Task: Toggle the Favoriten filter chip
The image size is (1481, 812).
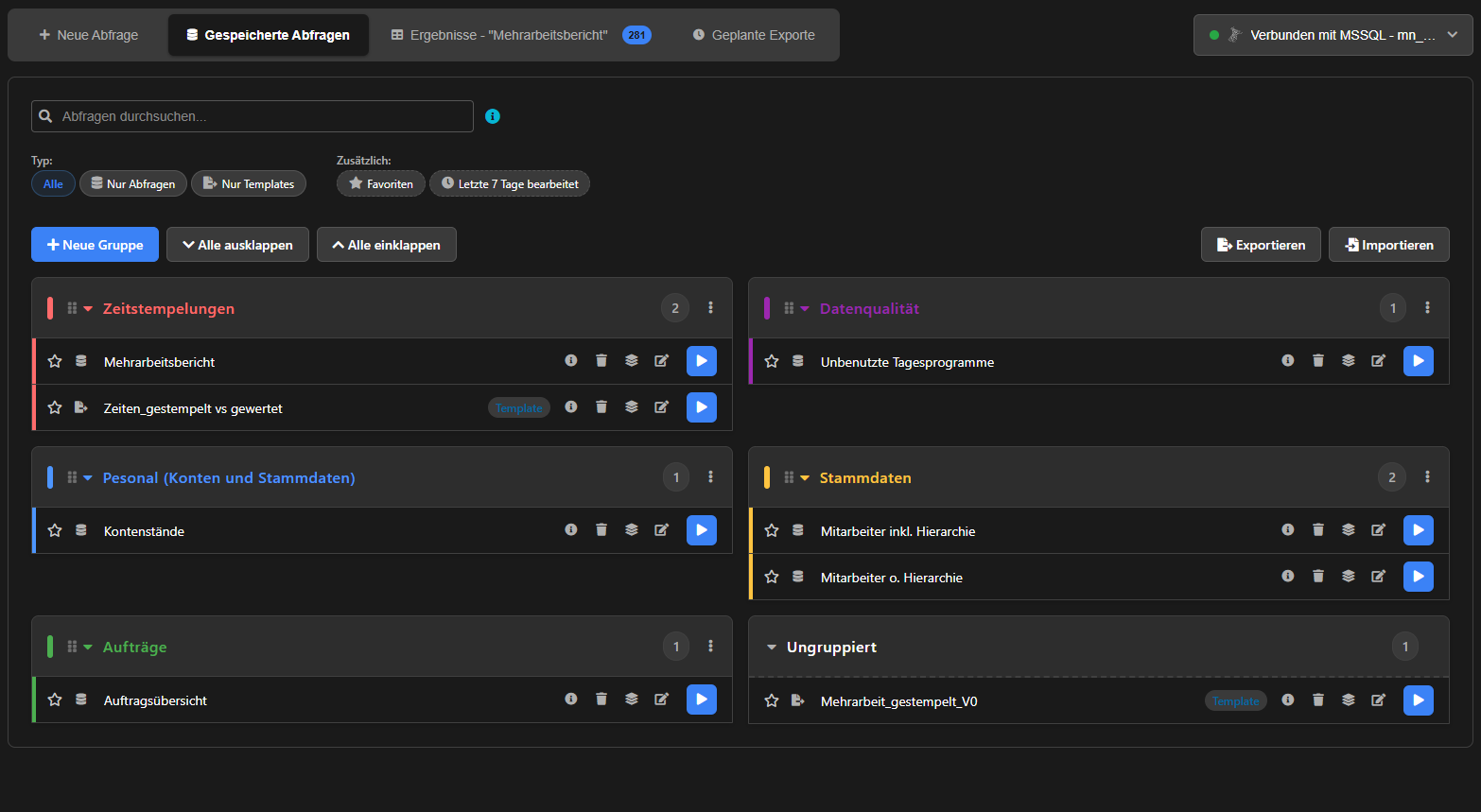Action: tap(381, 183)
